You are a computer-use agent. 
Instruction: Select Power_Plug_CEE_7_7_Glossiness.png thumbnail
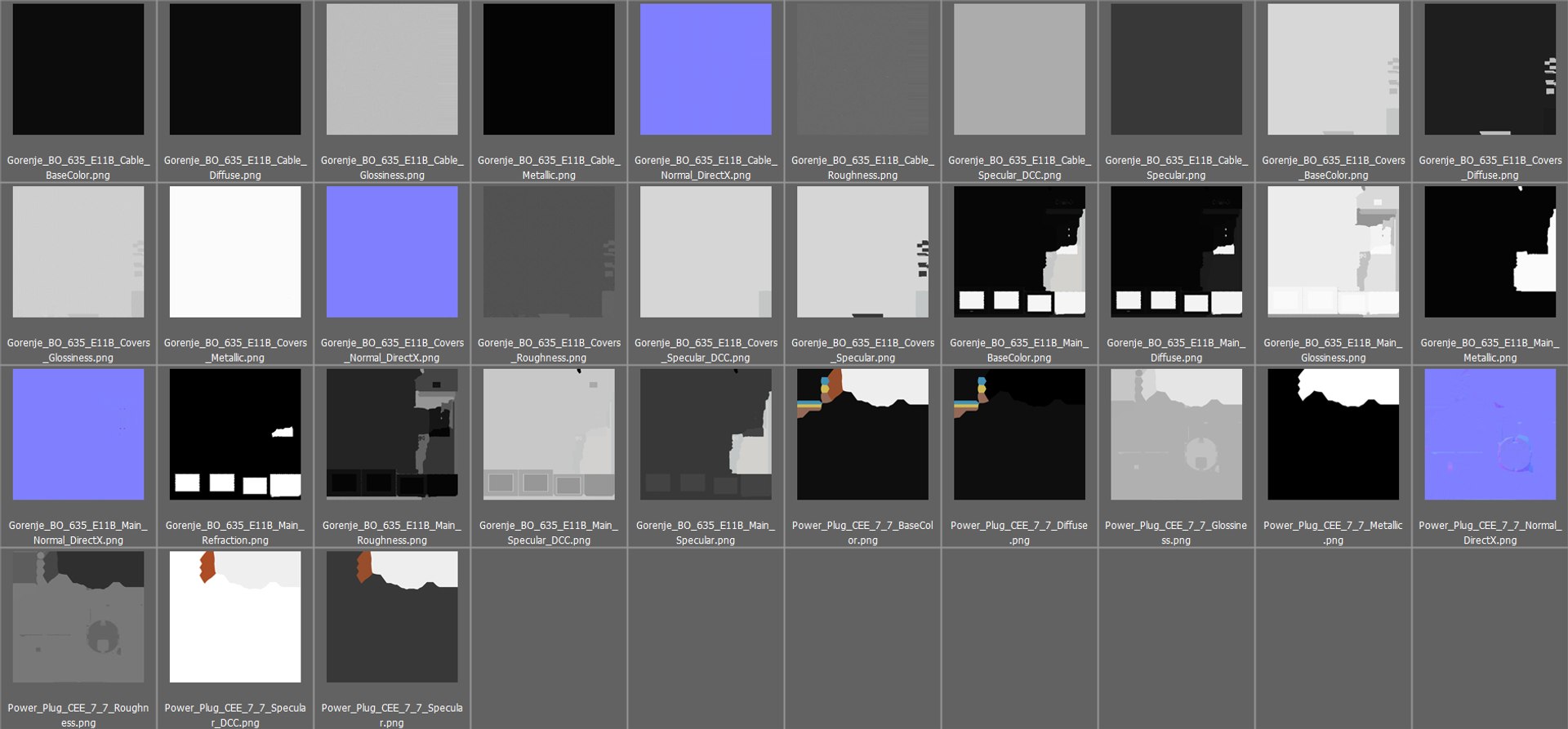[x=1176, y=434]
